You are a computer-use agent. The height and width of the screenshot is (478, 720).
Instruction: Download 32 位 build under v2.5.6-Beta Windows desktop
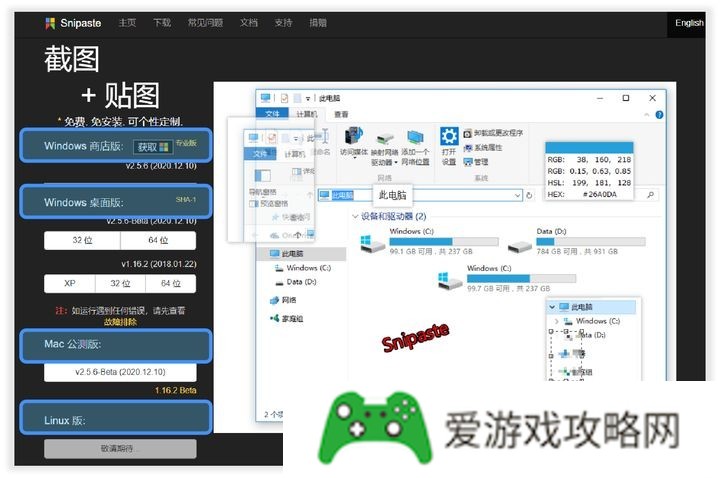pyautogui.click(x=82, y=240)
